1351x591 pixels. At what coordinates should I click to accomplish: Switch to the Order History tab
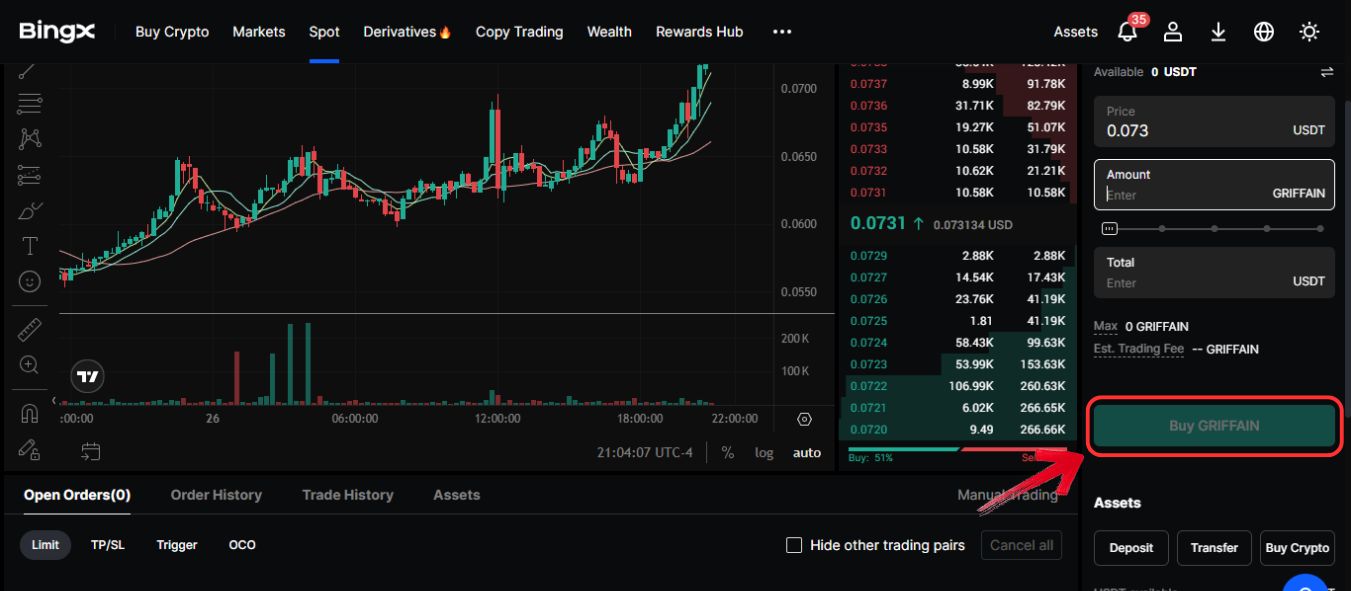[216, 495]
